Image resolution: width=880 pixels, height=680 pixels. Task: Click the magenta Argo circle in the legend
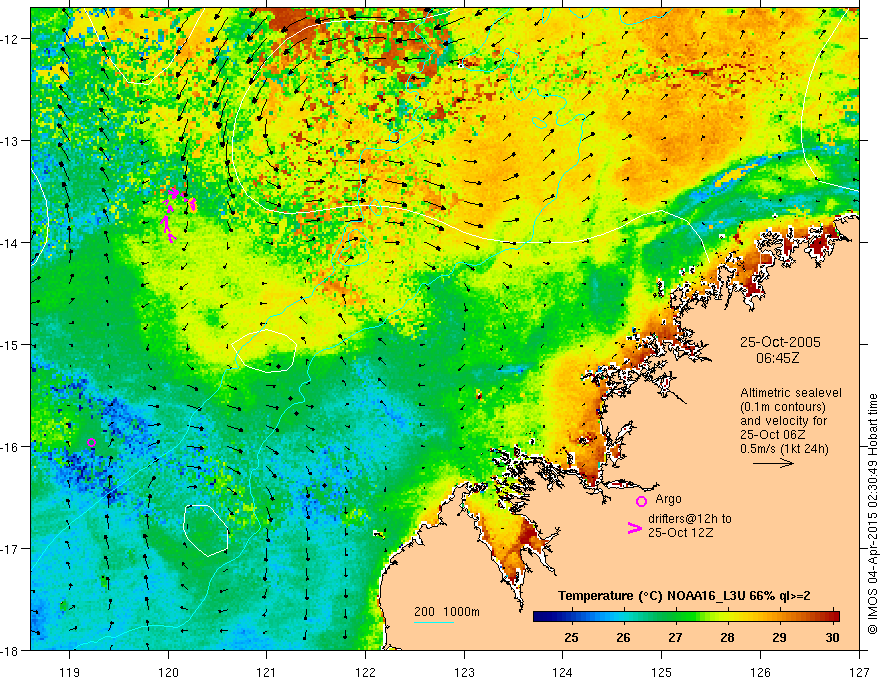coord(641,501)
